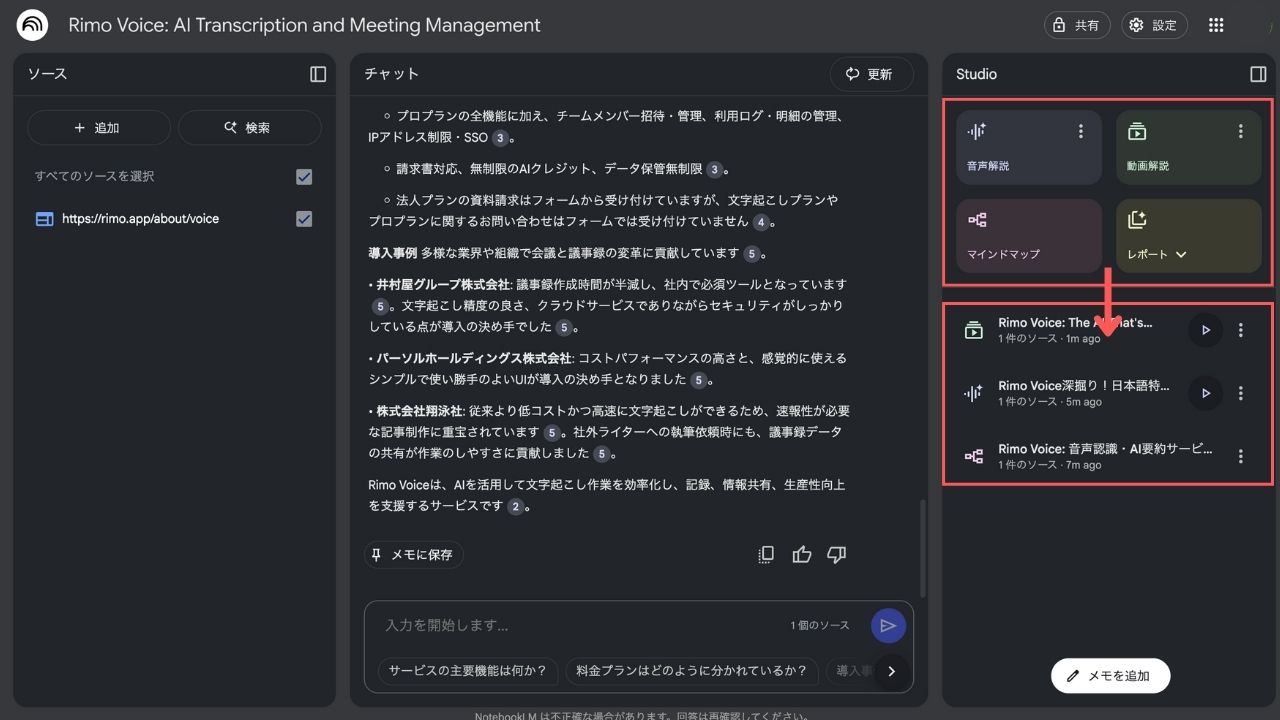This screenshot has height=720, width=1280.
Task: Give the response a thumbs up
Action: (x=801, y=555)
